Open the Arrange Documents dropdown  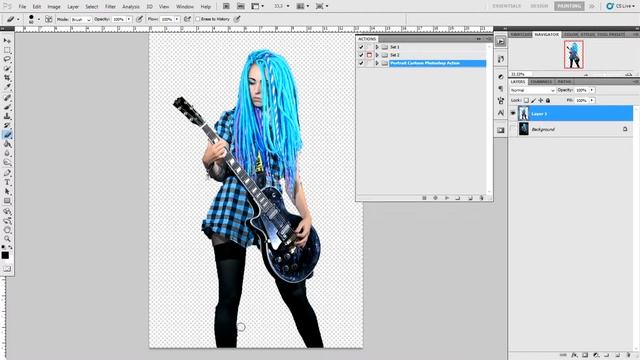[x=302, y=6]
